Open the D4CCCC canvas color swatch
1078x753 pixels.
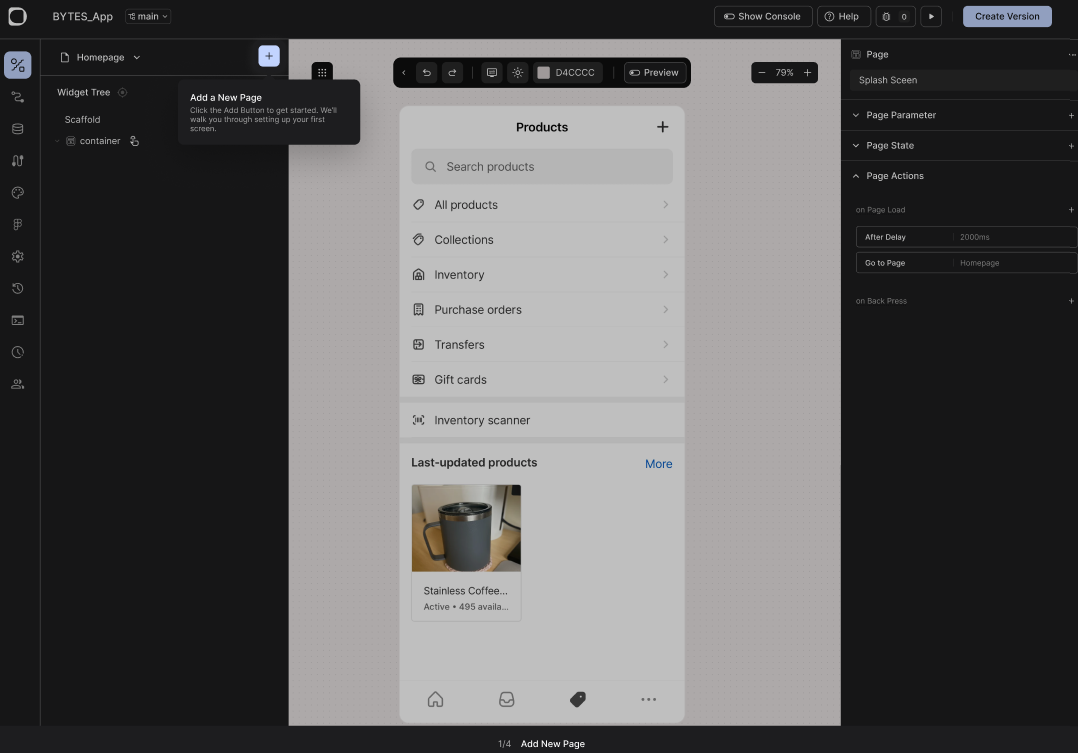tap(567, 72)
